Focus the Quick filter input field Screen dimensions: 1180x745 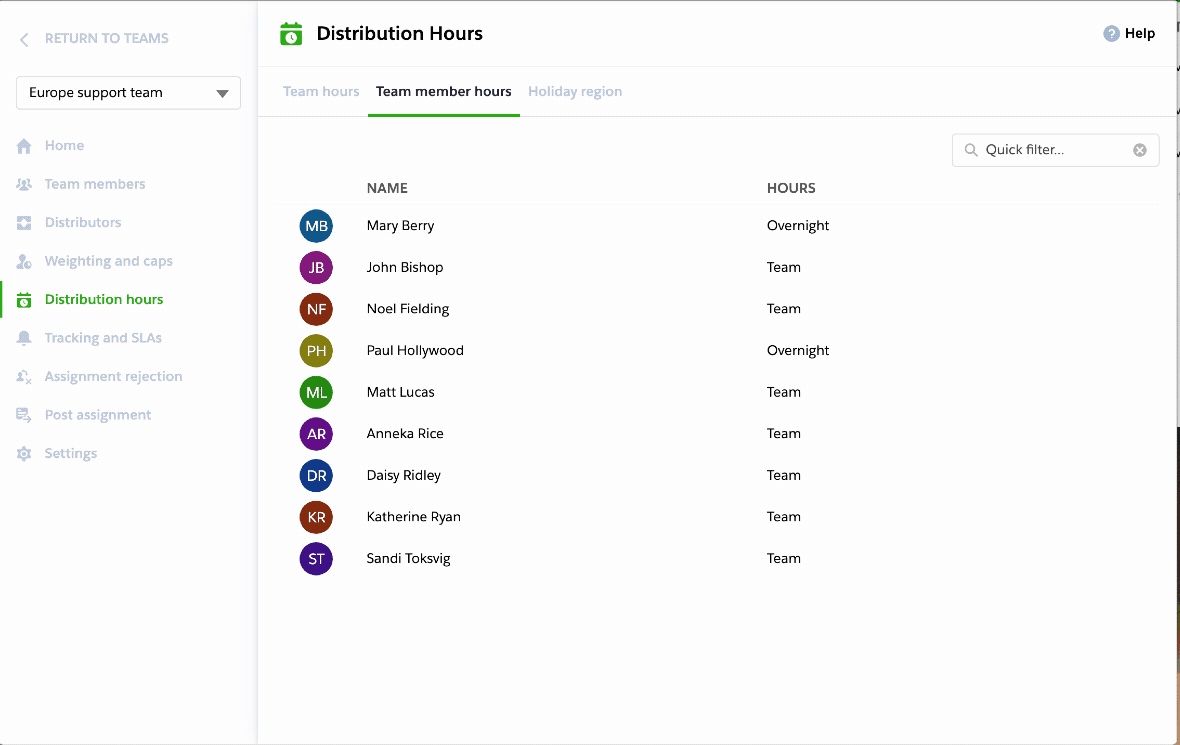[x=1055, y=150]
